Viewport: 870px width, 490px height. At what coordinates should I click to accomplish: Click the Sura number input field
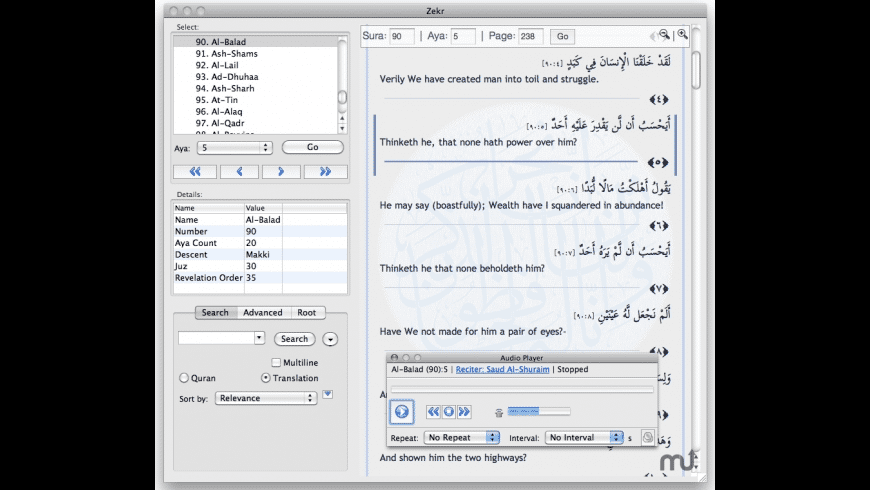(x=402, y=36)
